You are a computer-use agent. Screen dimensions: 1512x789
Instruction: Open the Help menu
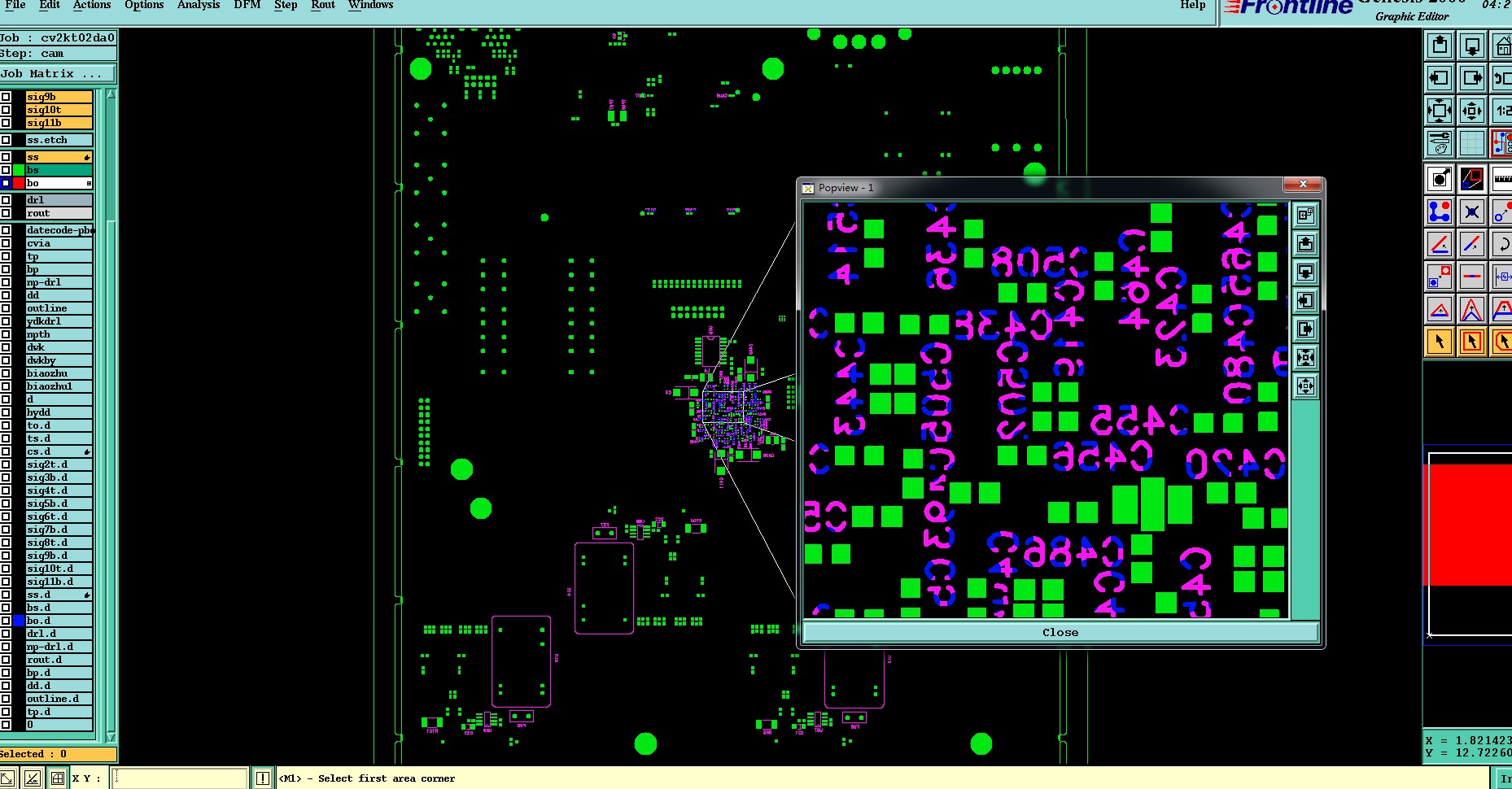pos(1193,5)
